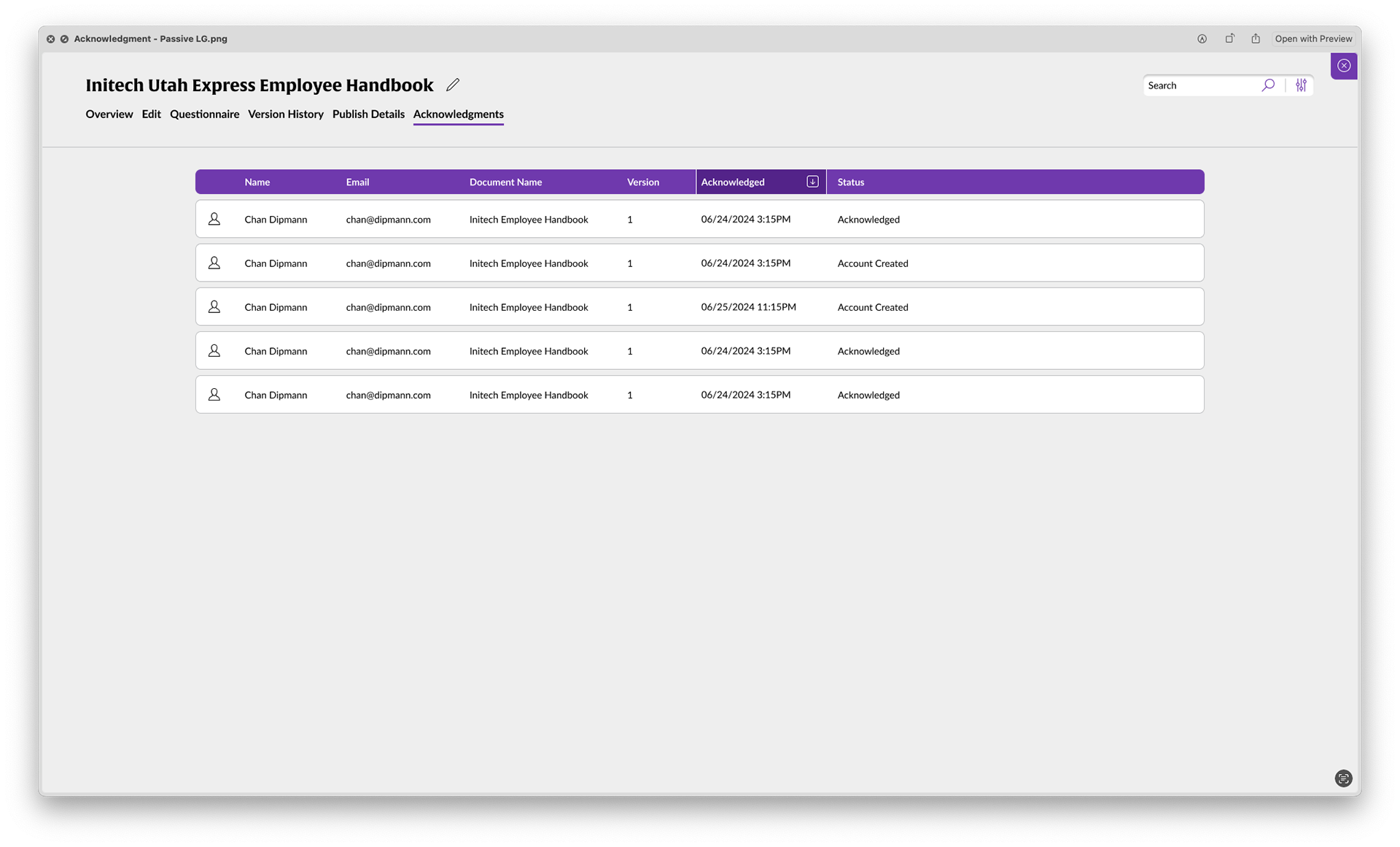The image size is (1400, 847).
Task: Open the filter sliders icon
Action: [x=1301, y=85]
